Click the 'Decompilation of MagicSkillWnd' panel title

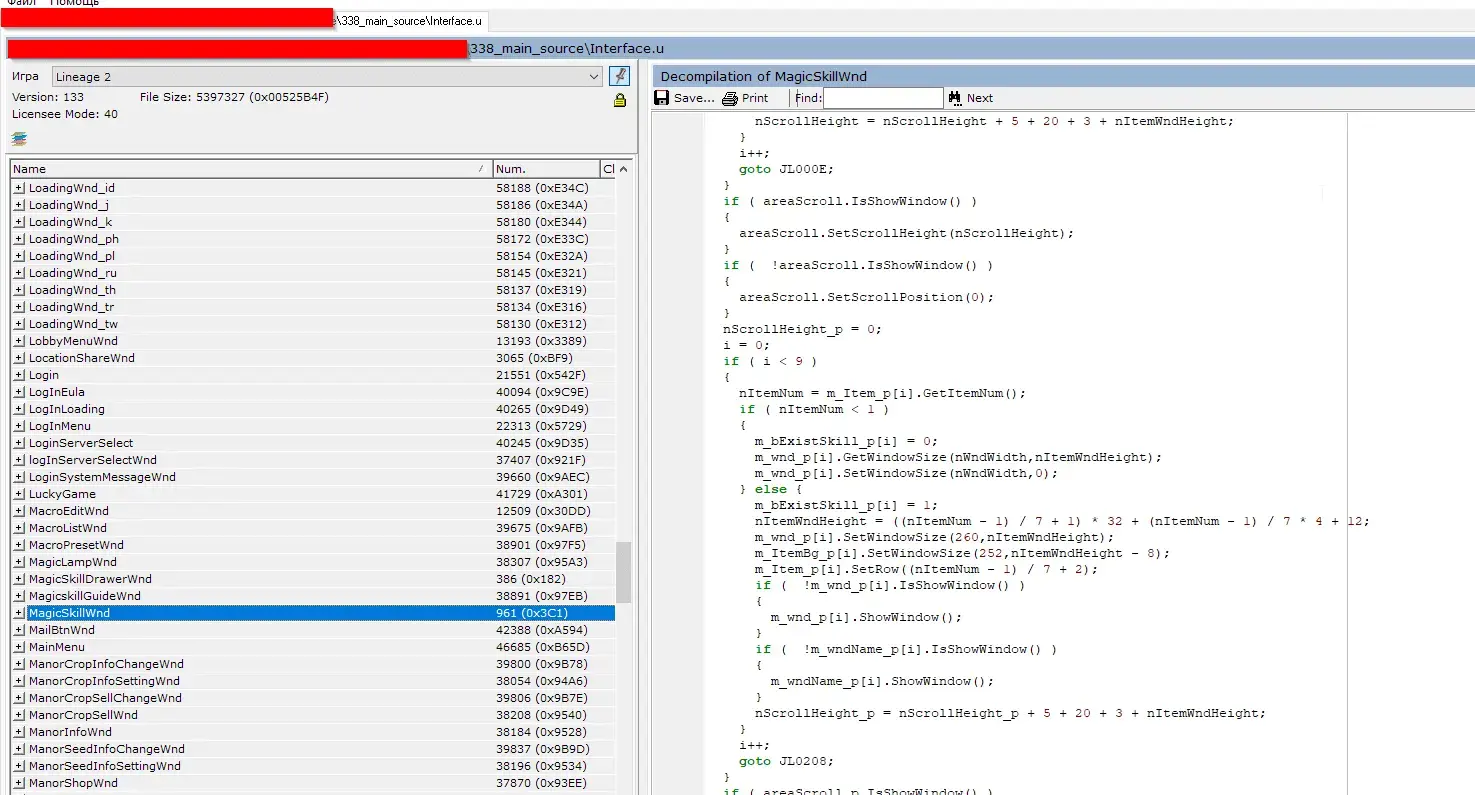[763, 76]
